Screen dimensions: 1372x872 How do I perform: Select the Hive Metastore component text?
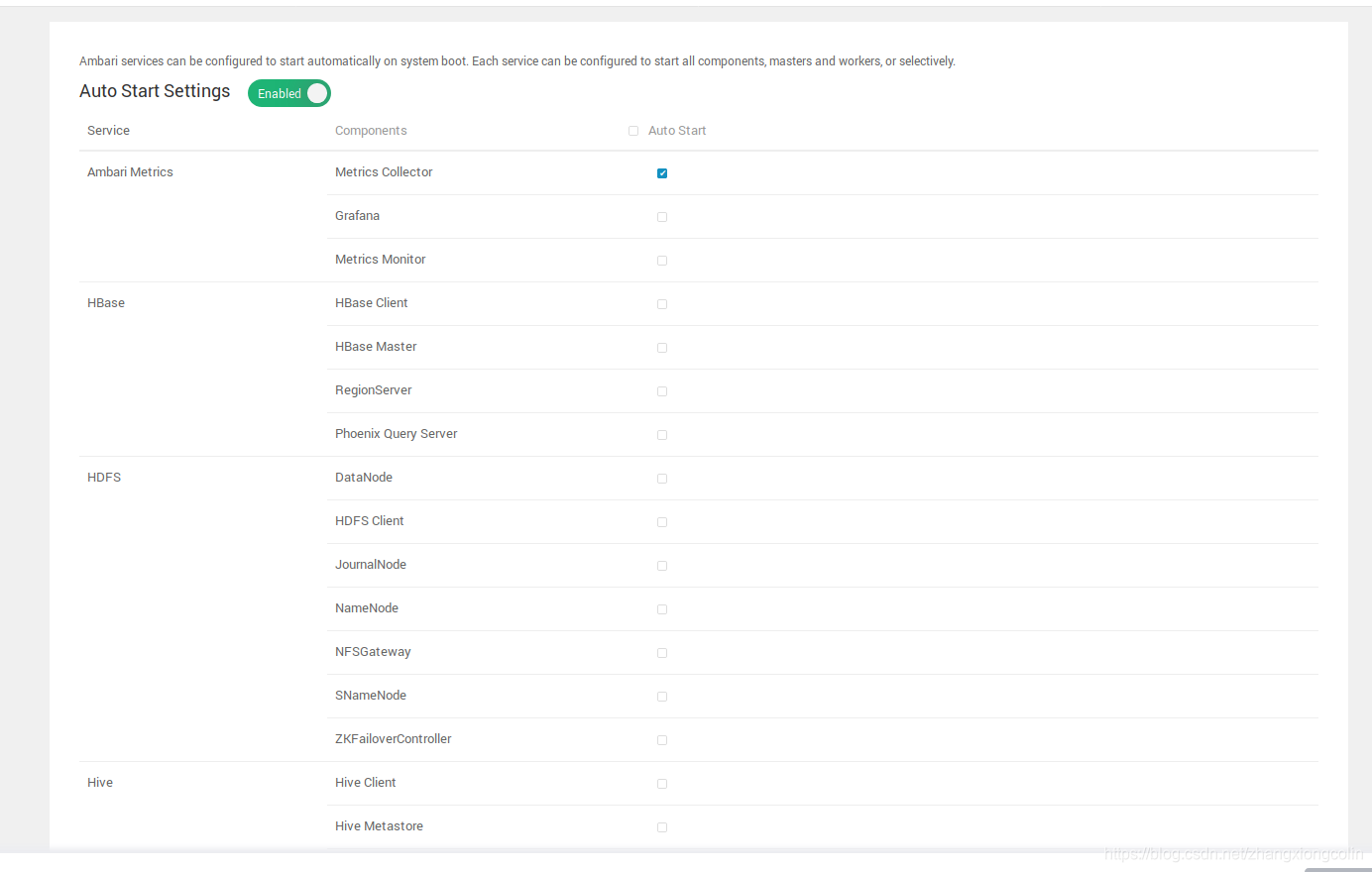379,826
